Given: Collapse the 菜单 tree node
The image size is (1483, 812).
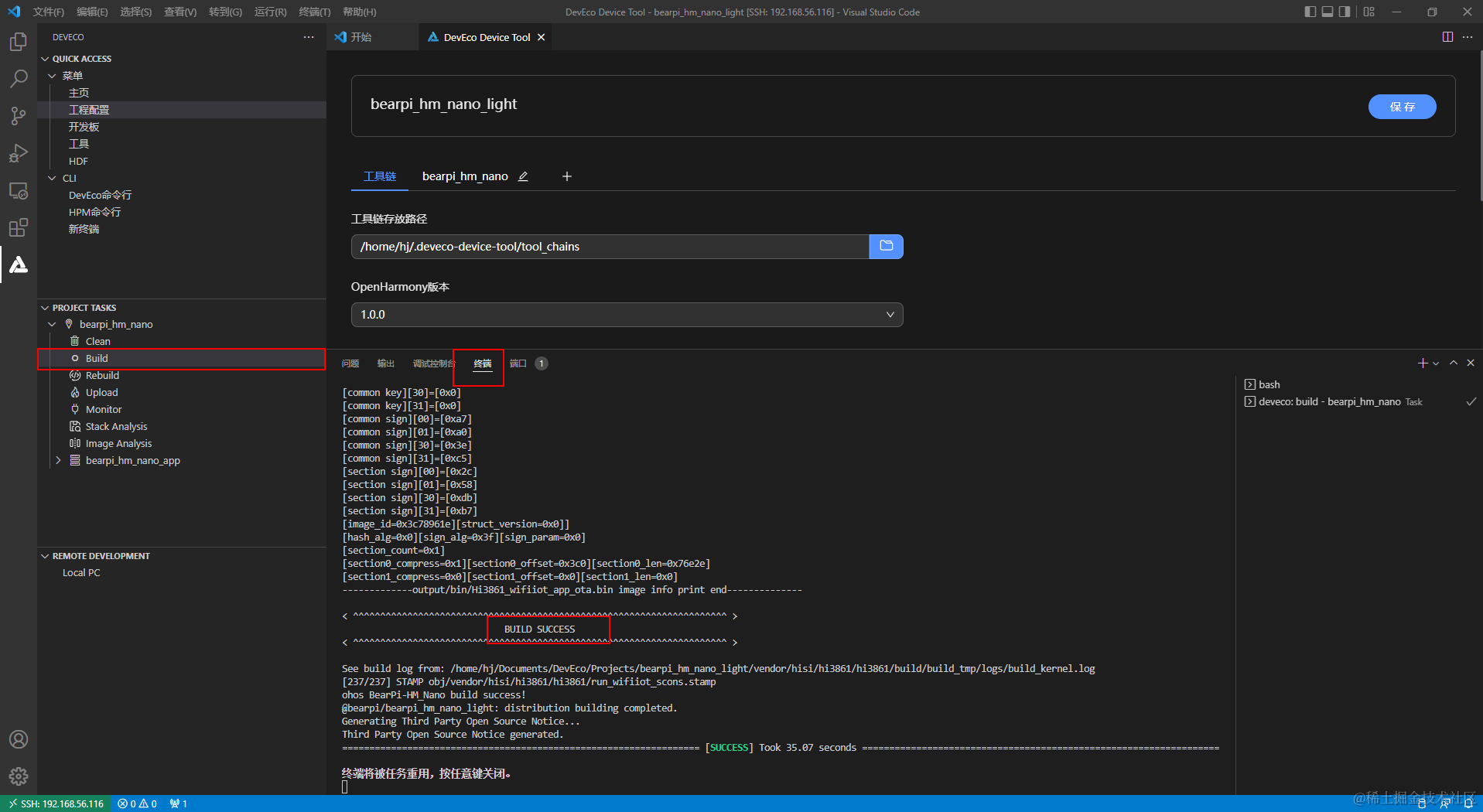Looking at the screenshot, I should click(x=52, y=76).
